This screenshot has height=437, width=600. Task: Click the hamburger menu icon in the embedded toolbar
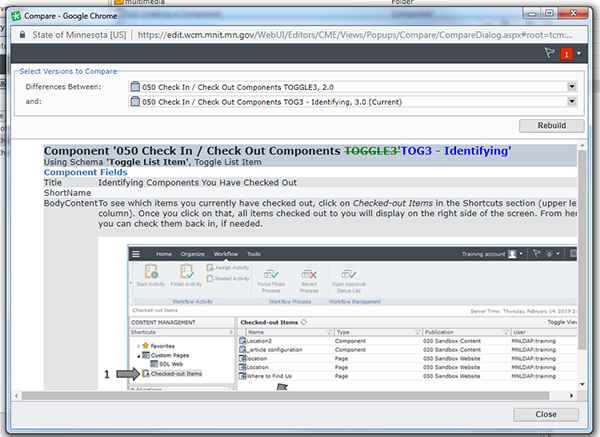tap(138, 255)
